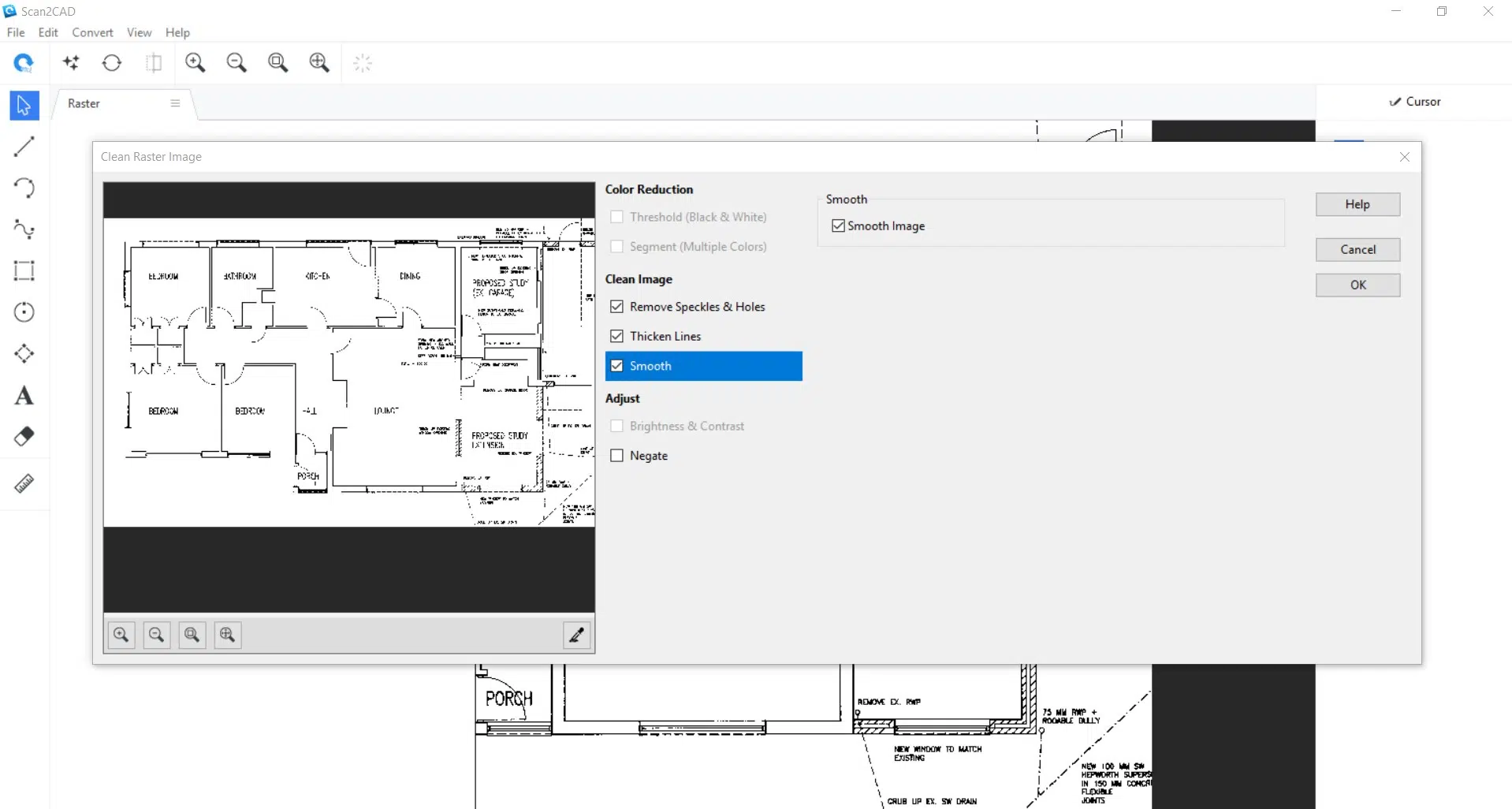Click the Help button in the dialog

(1357, 204)
